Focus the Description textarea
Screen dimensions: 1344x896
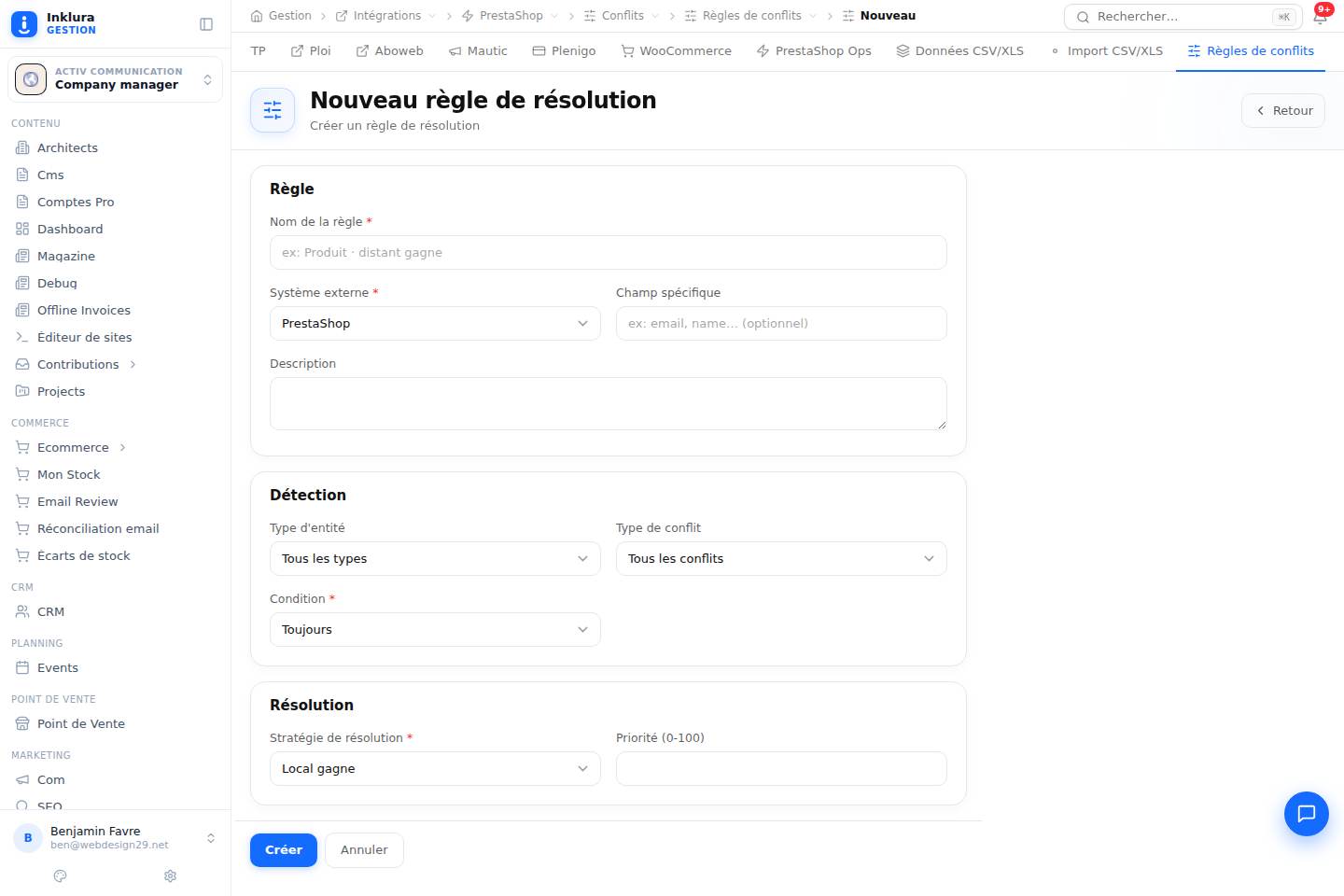[x=609, y=403]
